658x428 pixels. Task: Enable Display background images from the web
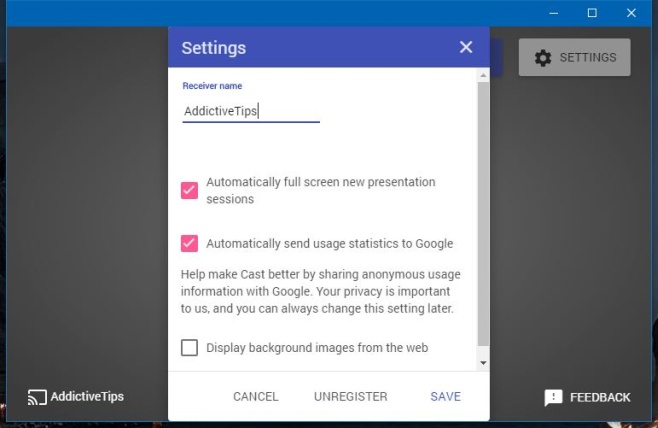[x=189, y=347]
